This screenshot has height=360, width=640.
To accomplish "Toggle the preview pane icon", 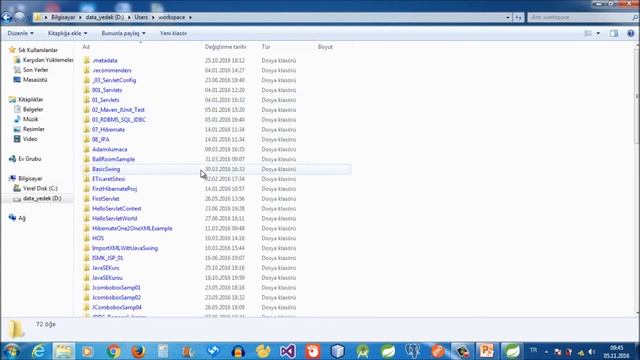I will (614, 33).
